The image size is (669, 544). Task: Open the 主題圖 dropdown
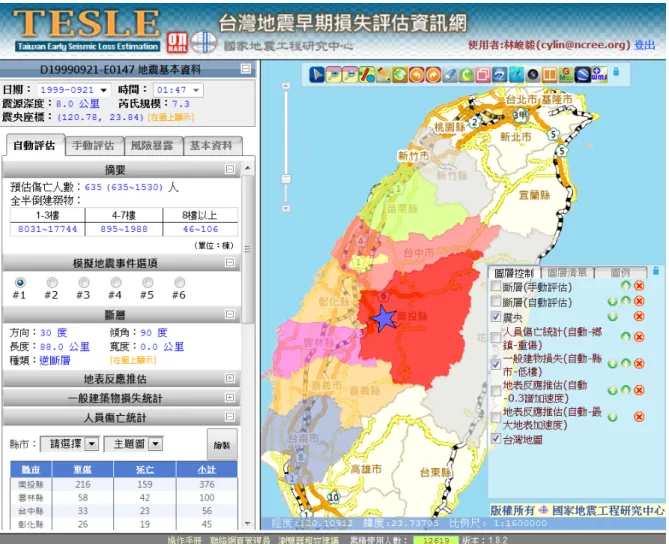[x=133, y=444]
